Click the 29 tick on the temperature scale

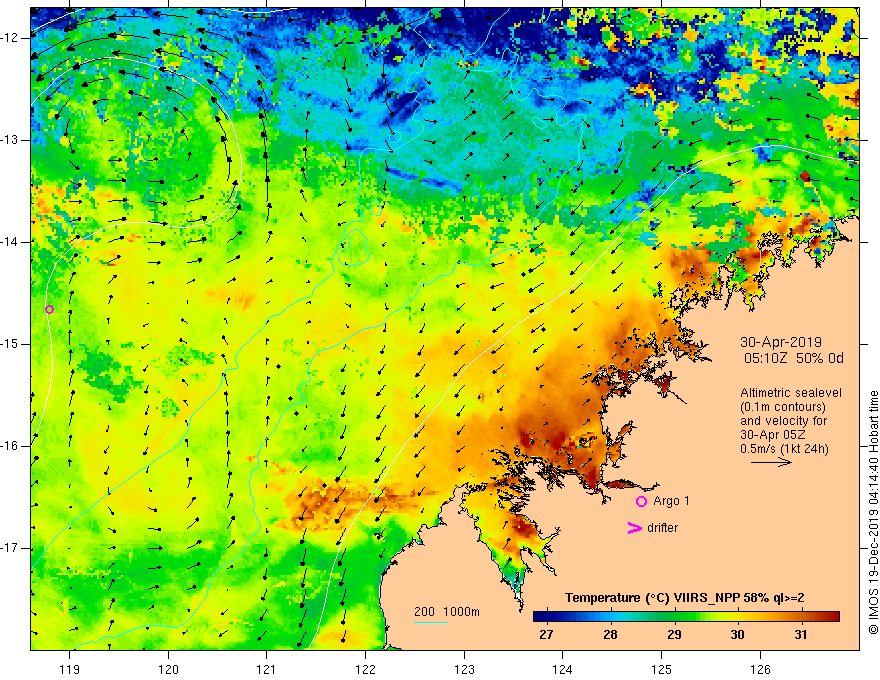click(674, 635)
